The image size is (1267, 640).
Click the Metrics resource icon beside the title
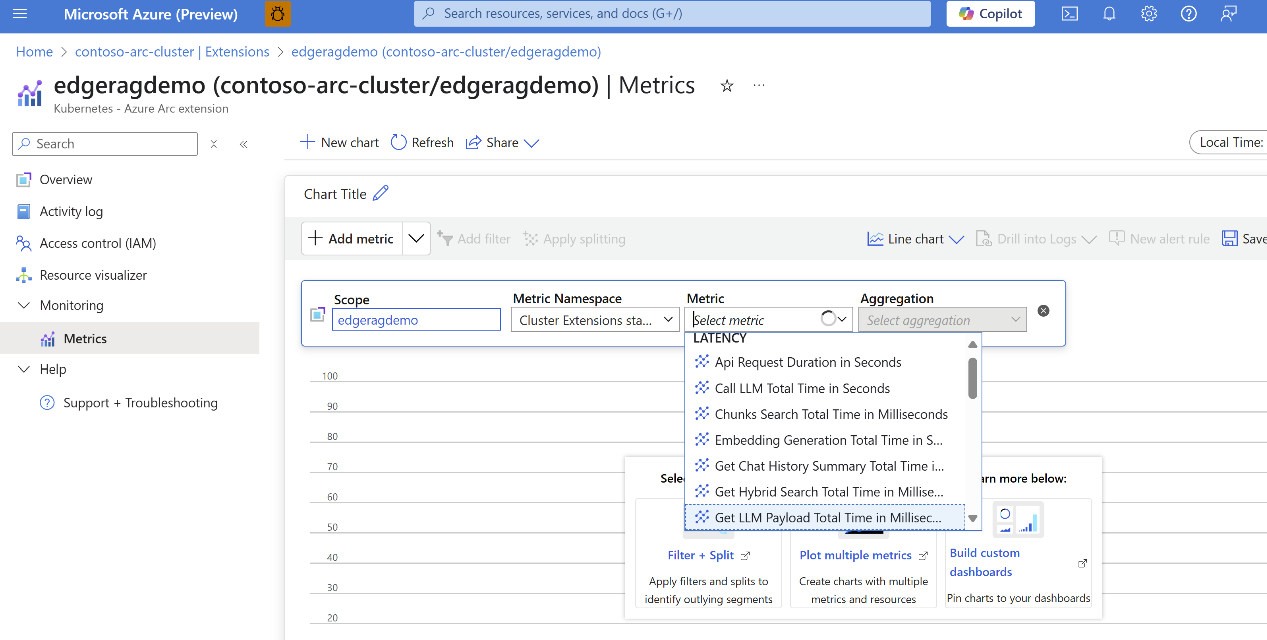pos(29,93)
